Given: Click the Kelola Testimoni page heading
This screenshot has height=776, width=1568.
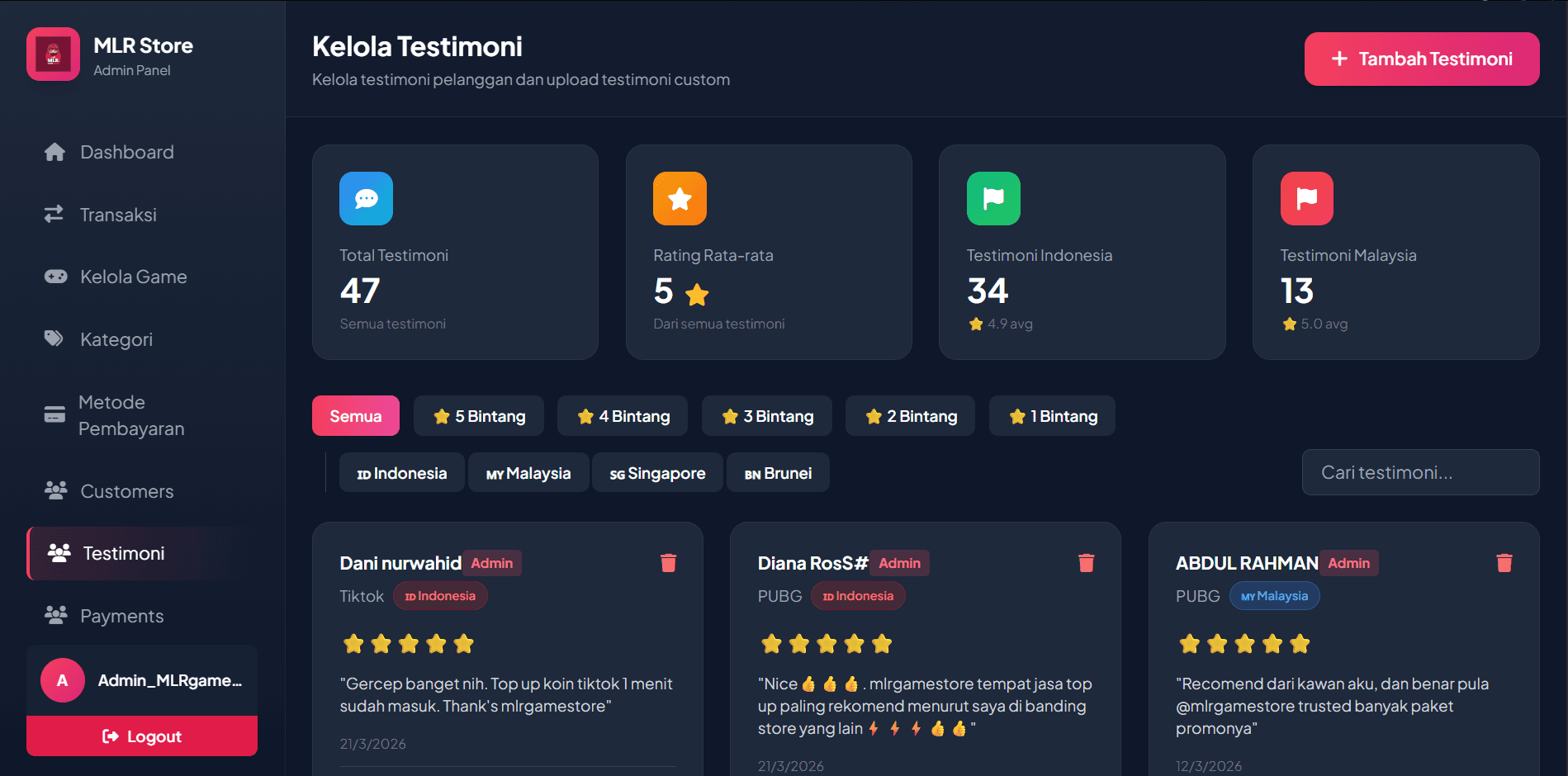Looking at the screenshot, I should [417, 47].
